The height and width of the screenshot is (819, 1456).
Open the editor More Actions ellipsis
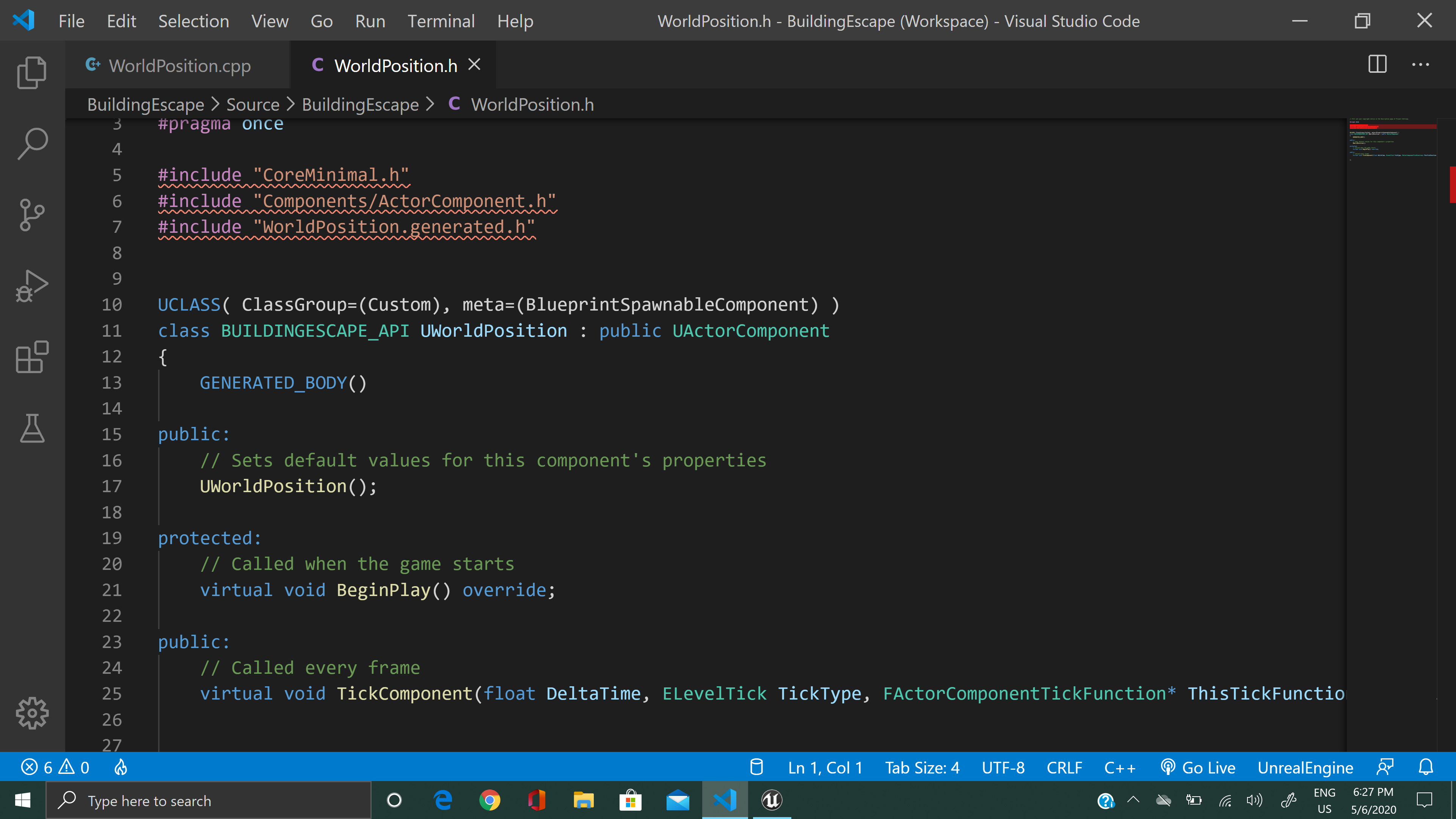[1420, 64]
